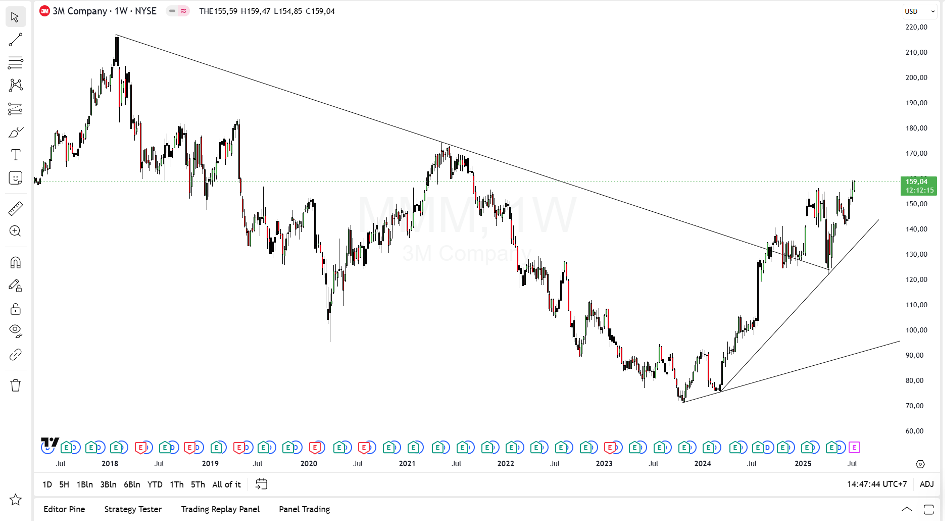The image size is (946, 522).
Task: Click the link drawings chain icon
Action: pos(15,355)
